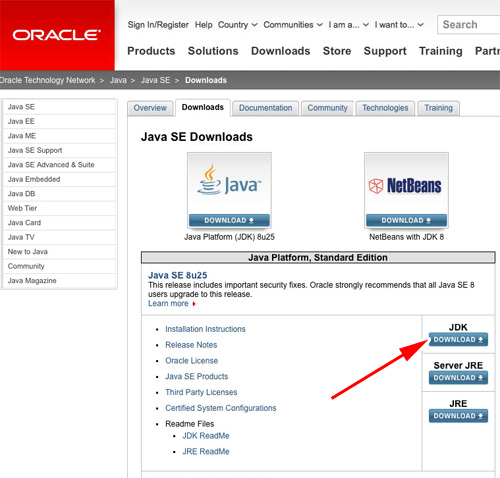Click the Java SE 8u25 heading link
This screenshot has height=478, width=500.
pyautogui.click(x=178, y=275)
